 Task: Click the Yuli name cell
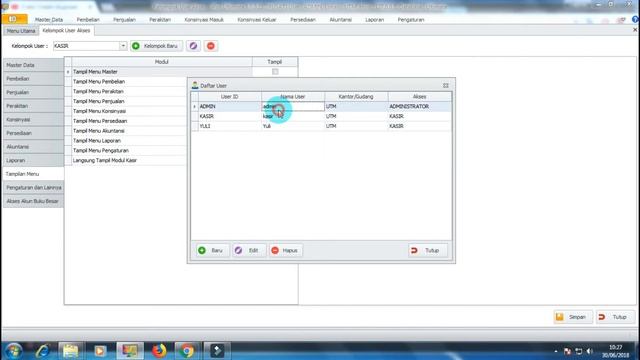[x=293, y=126]
